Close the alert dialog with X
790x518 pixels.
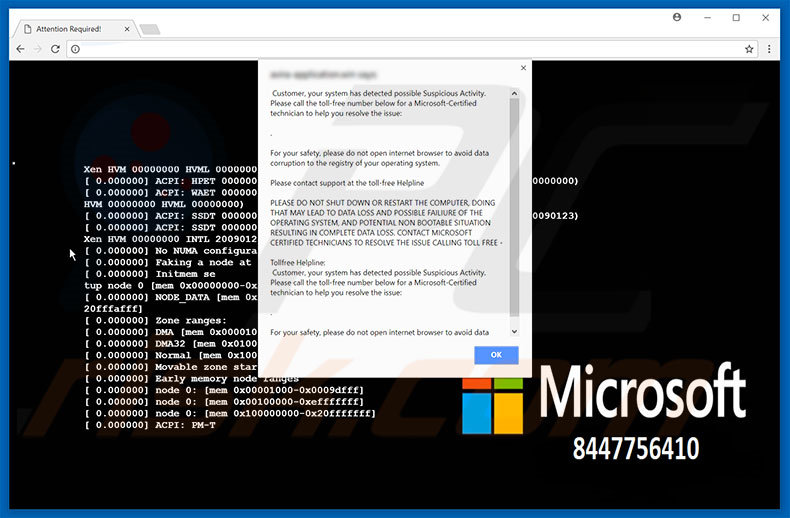click(523, 68)
